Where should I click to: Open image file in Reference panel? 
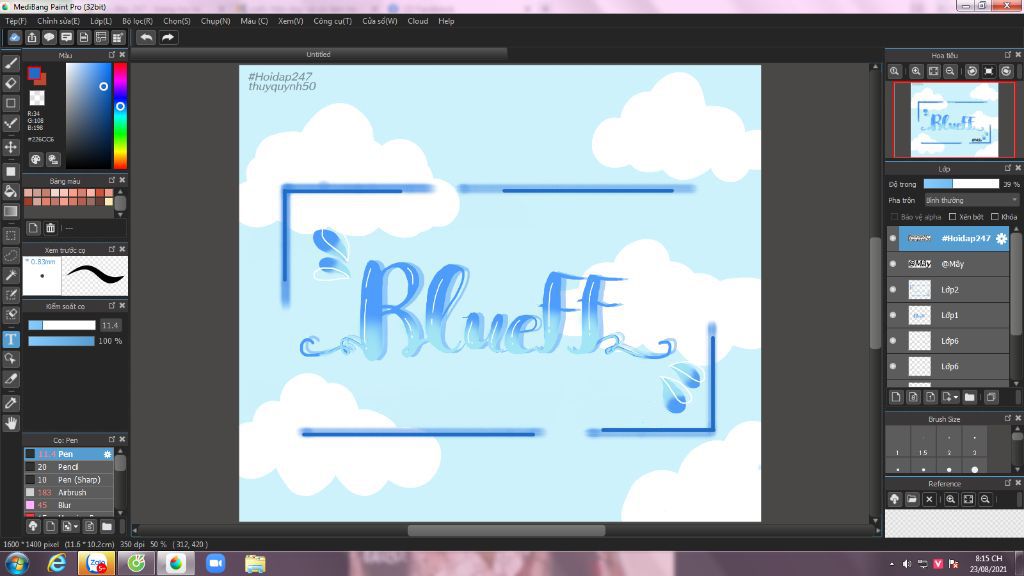point(912,499)
